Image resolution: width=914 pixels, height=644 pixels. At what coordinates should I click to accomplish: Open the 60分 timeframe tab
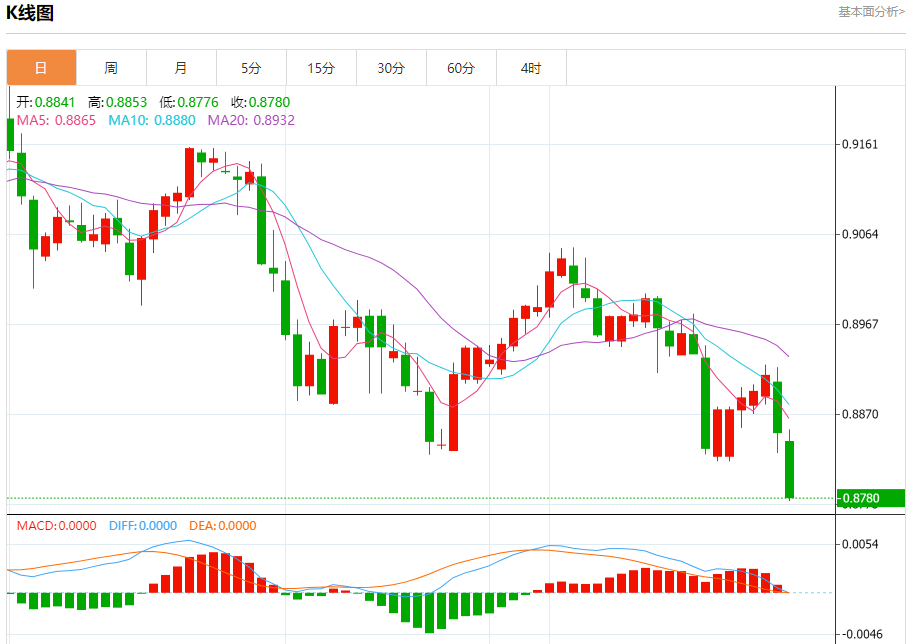point(461,68)
